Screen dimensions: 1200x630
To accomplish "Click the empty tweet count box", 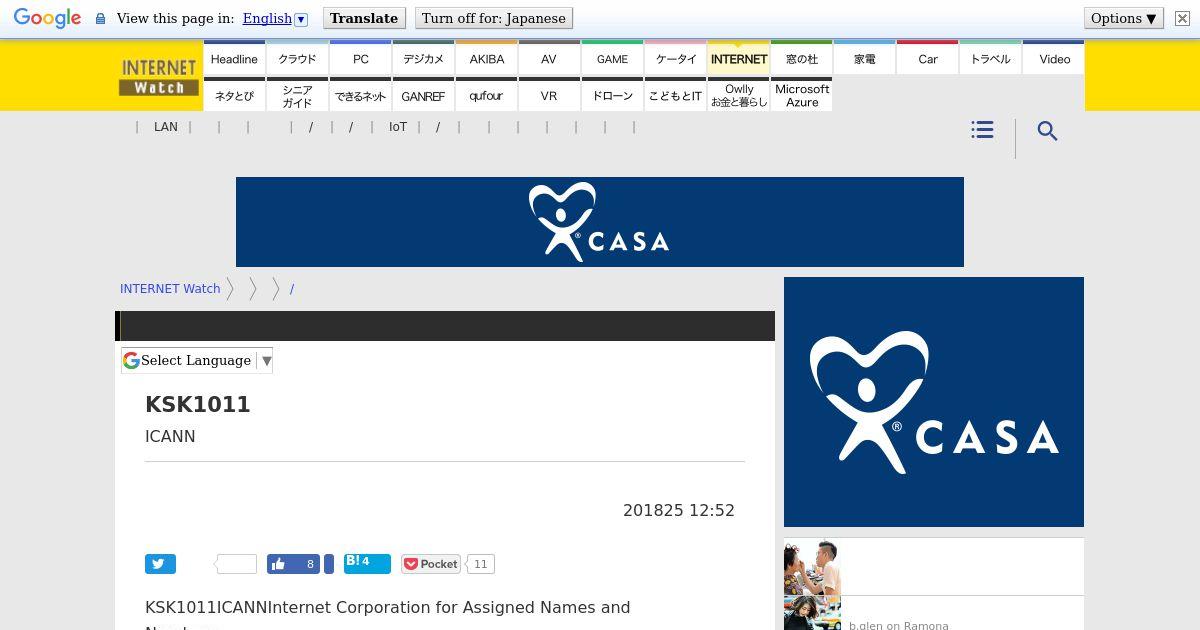I will 236,564.
